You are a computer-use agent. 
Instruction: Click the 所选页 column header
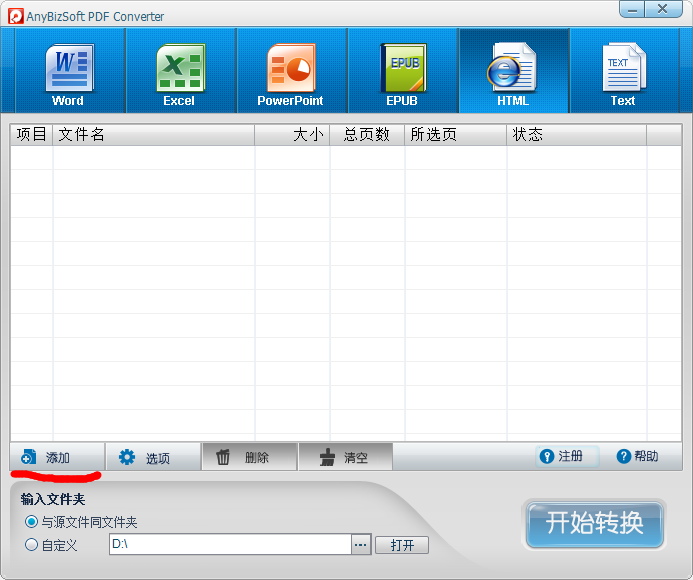pos(456,134)
